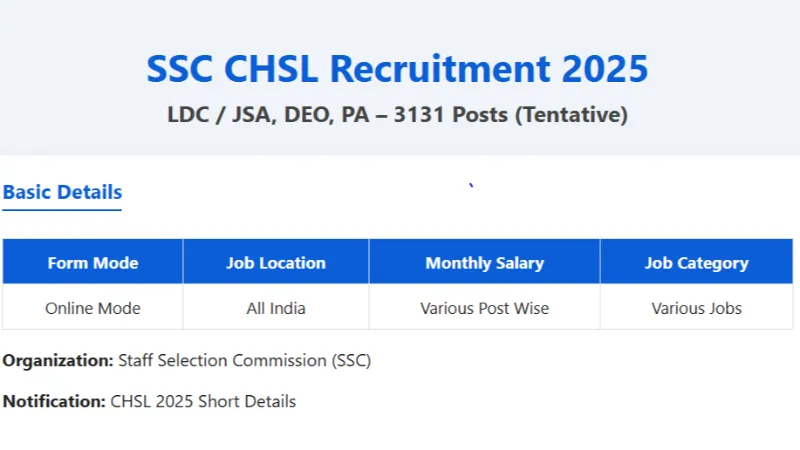Image resolution: width=800 pixels, height=450 pixels.
Task: Select the Various Jobs table cell
Action: [696, 308]
